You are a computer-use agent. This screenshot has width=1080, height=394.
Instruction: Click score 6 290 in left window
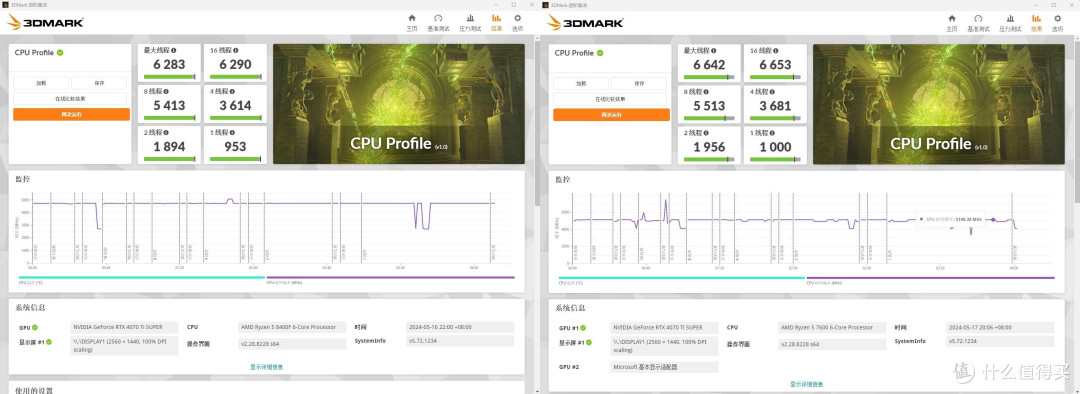tap(235, 65)
